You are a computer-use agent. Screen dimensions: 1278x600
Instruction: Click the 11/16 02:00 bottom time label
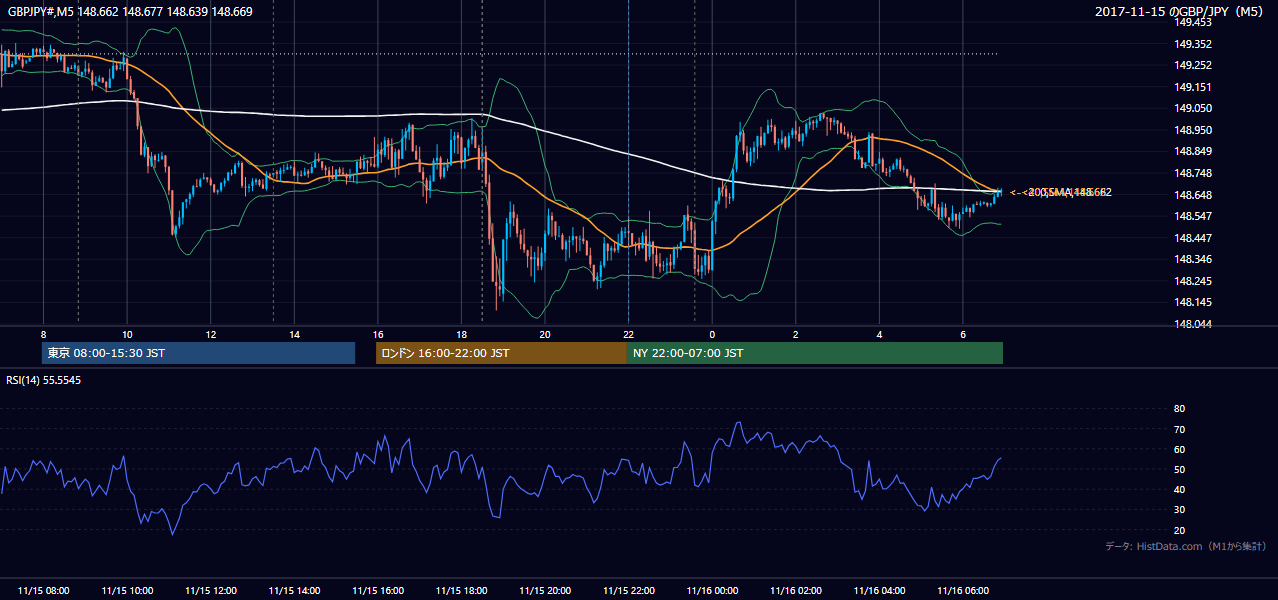point(796,591)
